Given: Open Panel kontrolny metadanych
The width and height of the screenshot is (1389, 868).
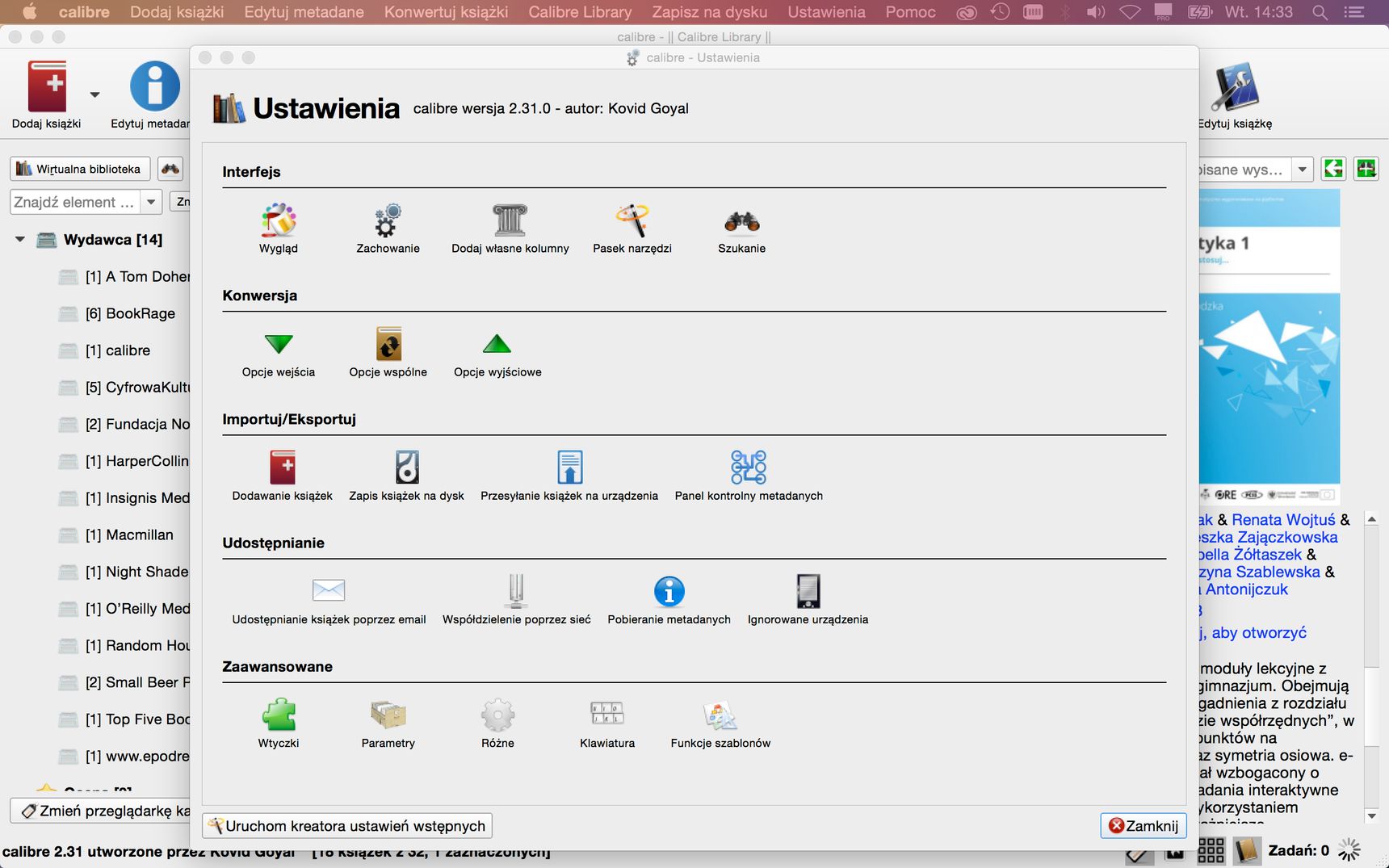Looking at the screenshot, I should click(x=749, y=476).
